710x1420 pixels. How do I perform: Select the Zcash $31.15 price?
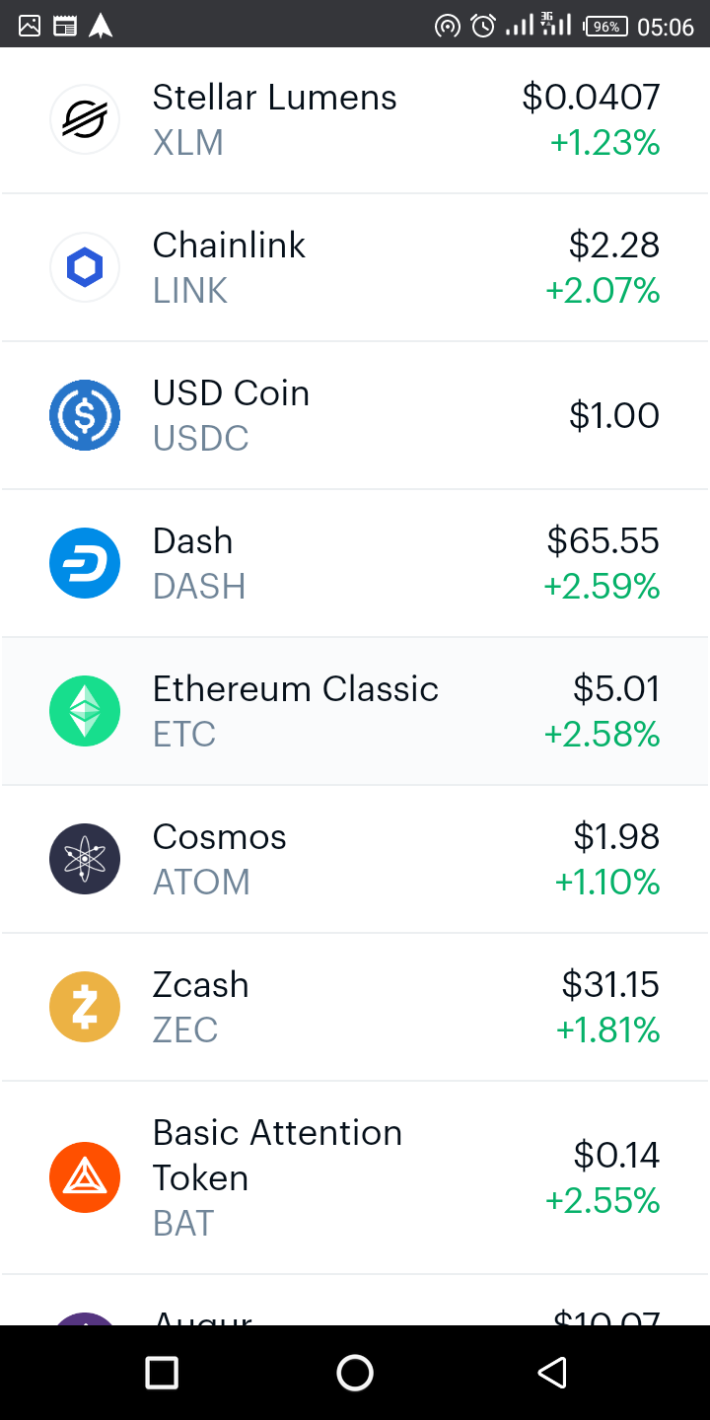pyautogui.click(x=610, y=985)
